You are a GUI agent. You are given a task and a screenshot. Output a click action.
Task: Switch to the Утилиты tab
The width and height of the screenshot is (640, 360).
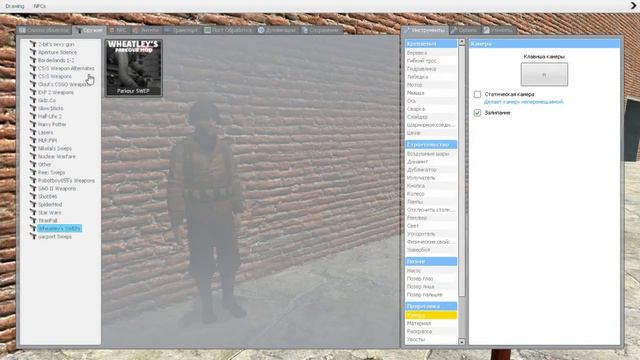(498, 30)
